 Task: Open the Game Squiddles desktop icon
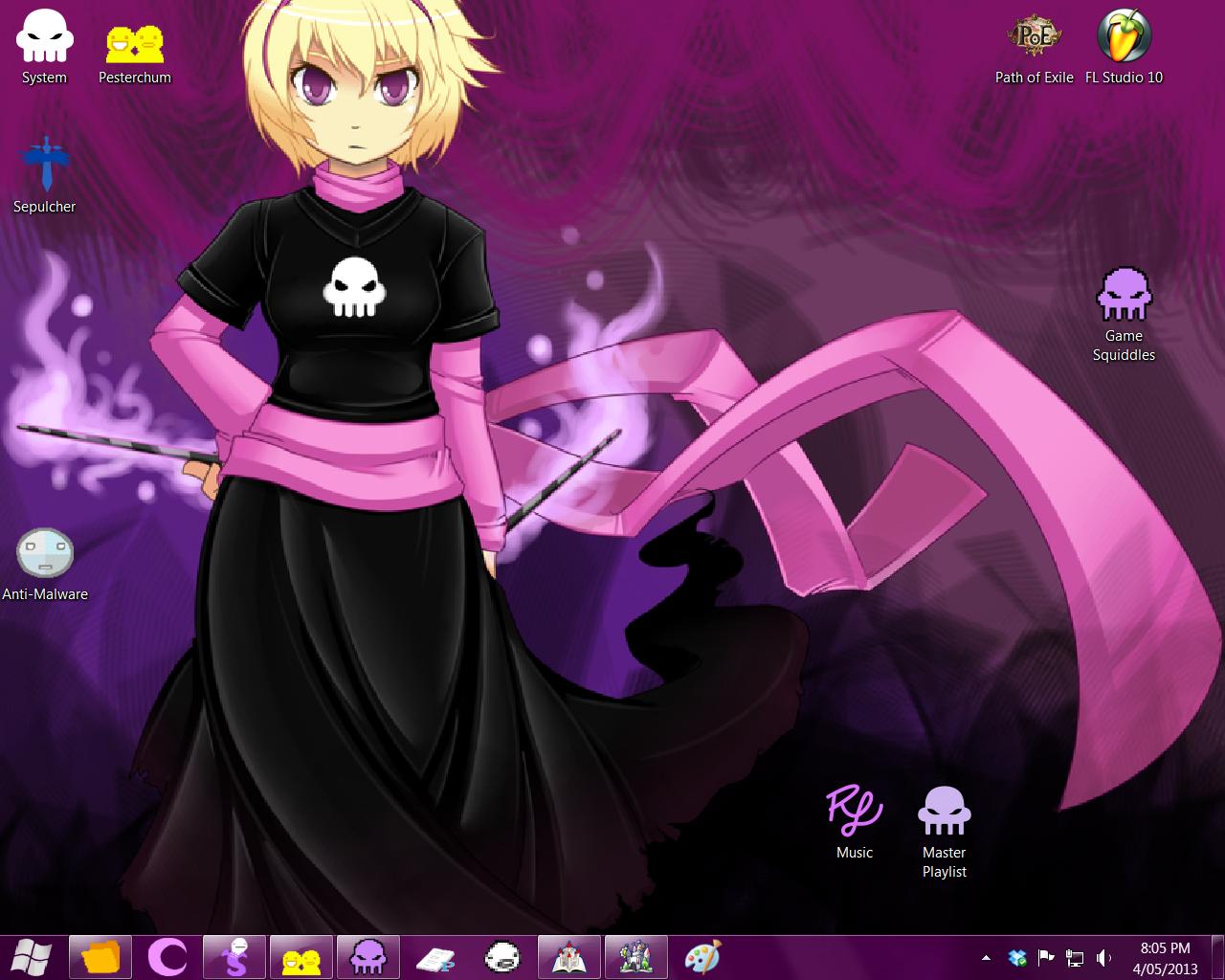coord(1124,314)
